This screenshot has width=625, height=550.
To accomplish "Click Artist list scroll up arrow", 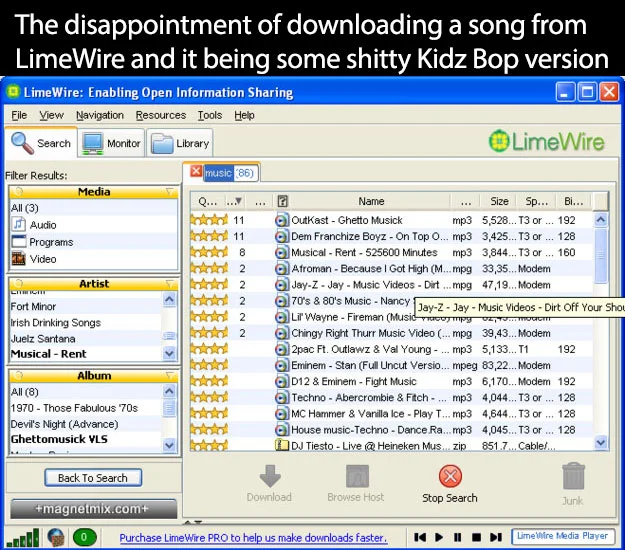I will pos(169,299).
